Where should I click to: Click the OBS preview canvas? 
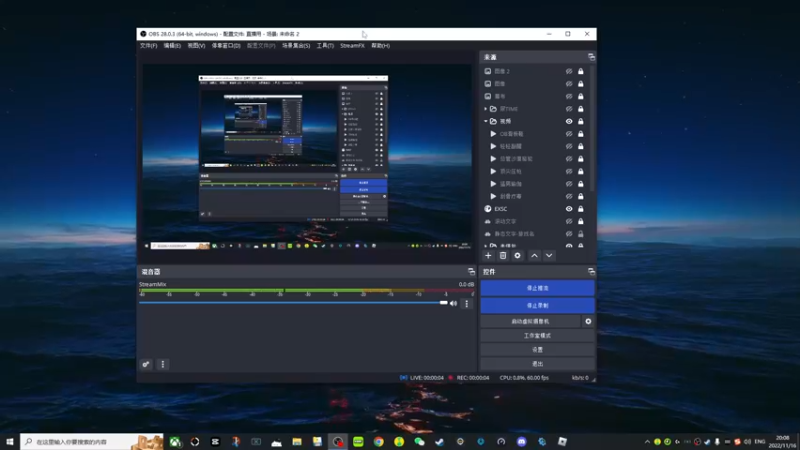coord(307,157)
